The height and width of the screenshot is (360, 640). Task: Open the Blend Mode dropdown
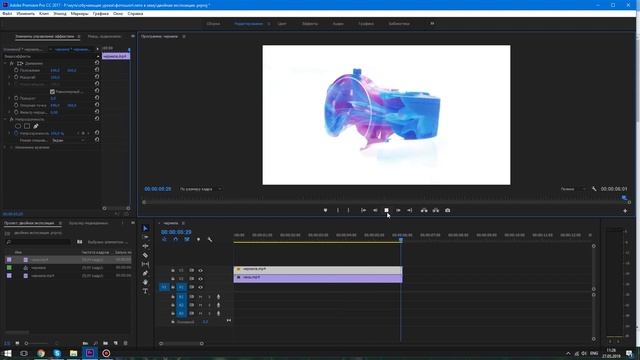(x=68, y=140)
